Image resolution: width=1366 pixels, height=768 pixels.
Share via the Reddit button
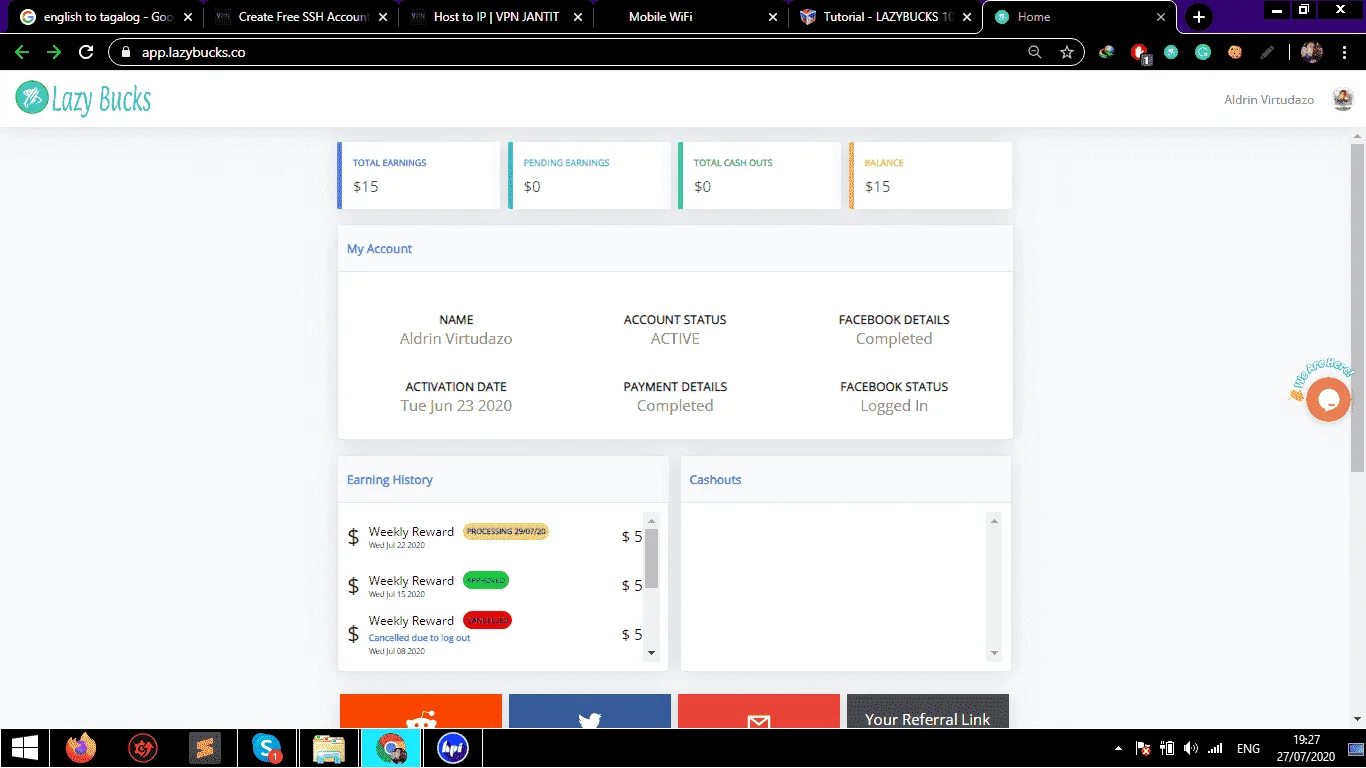point(421,711)
